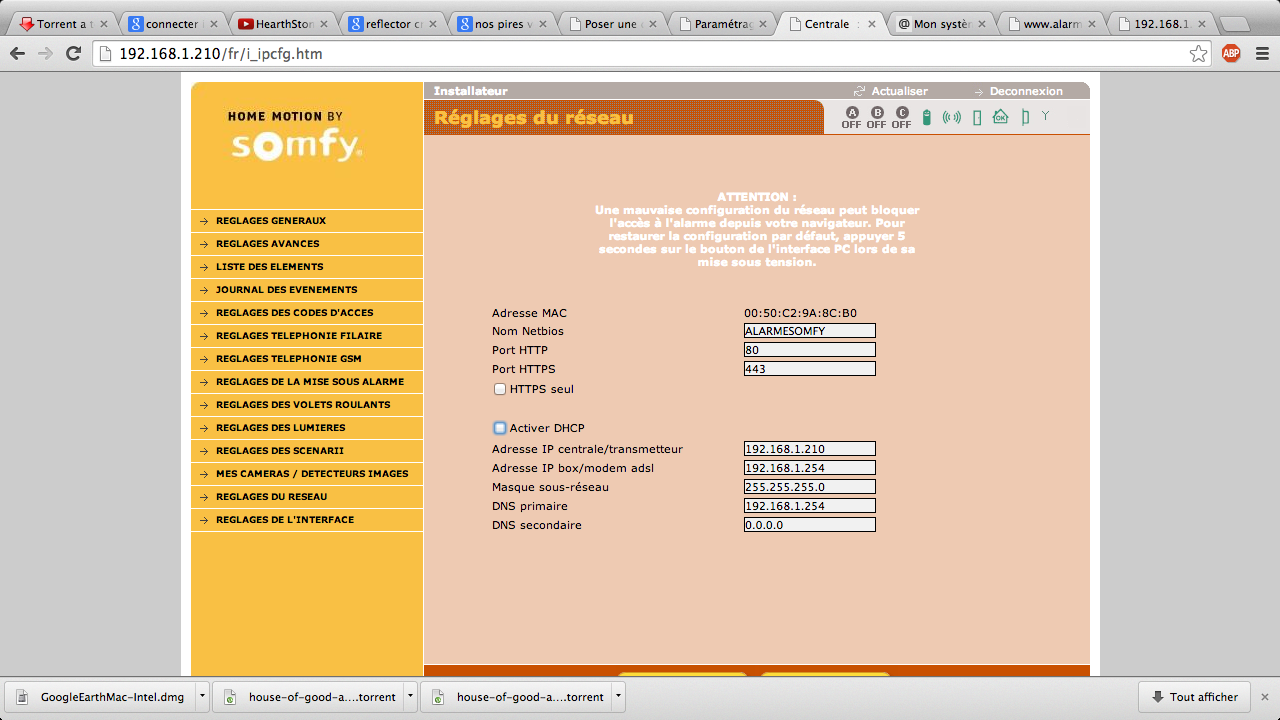Click the house OK status icon
The height and width of the screenshot is (720, 1280).
click(x=1000, y=118)
